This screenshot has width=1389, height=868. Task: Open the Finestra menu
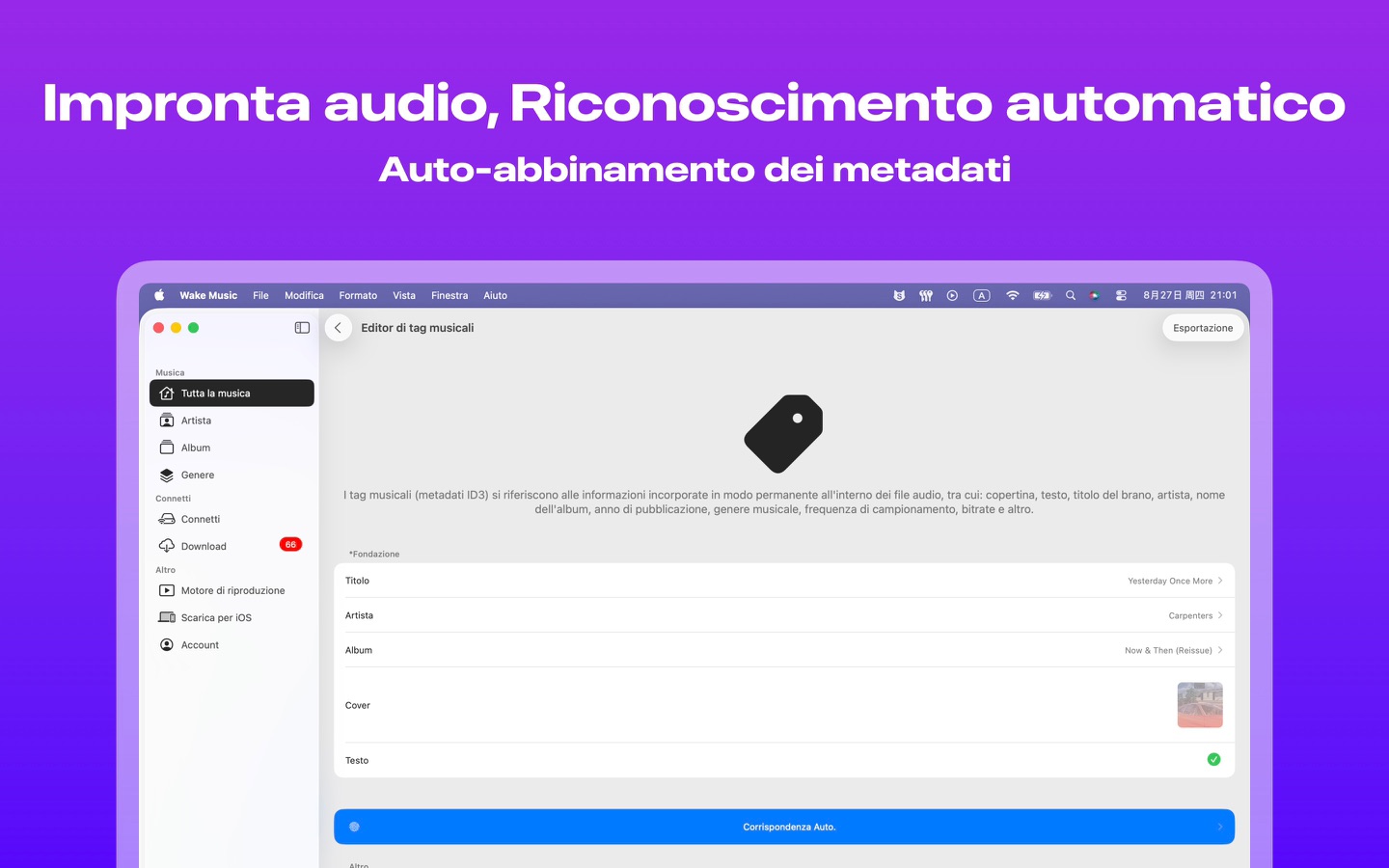click(x=449, y=295)
